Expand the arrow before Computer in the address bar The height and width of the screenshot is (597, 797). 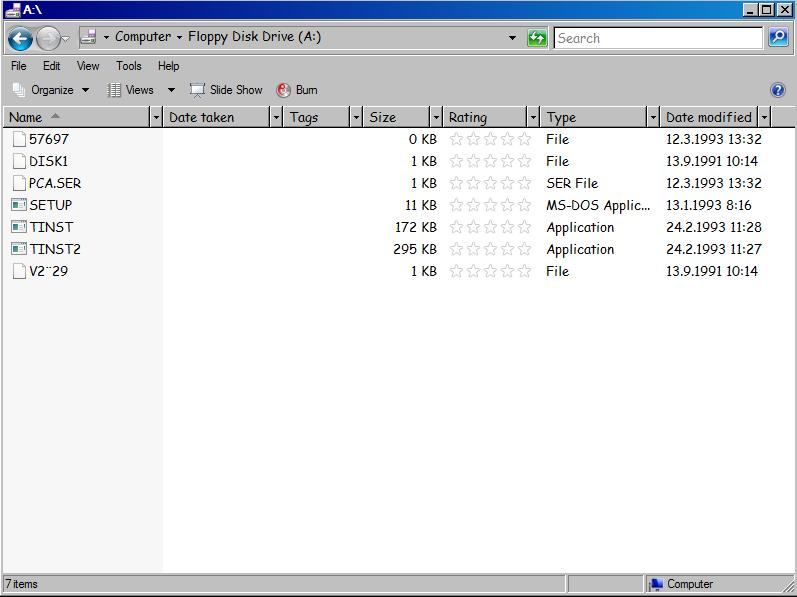click(x=106, y=38)
